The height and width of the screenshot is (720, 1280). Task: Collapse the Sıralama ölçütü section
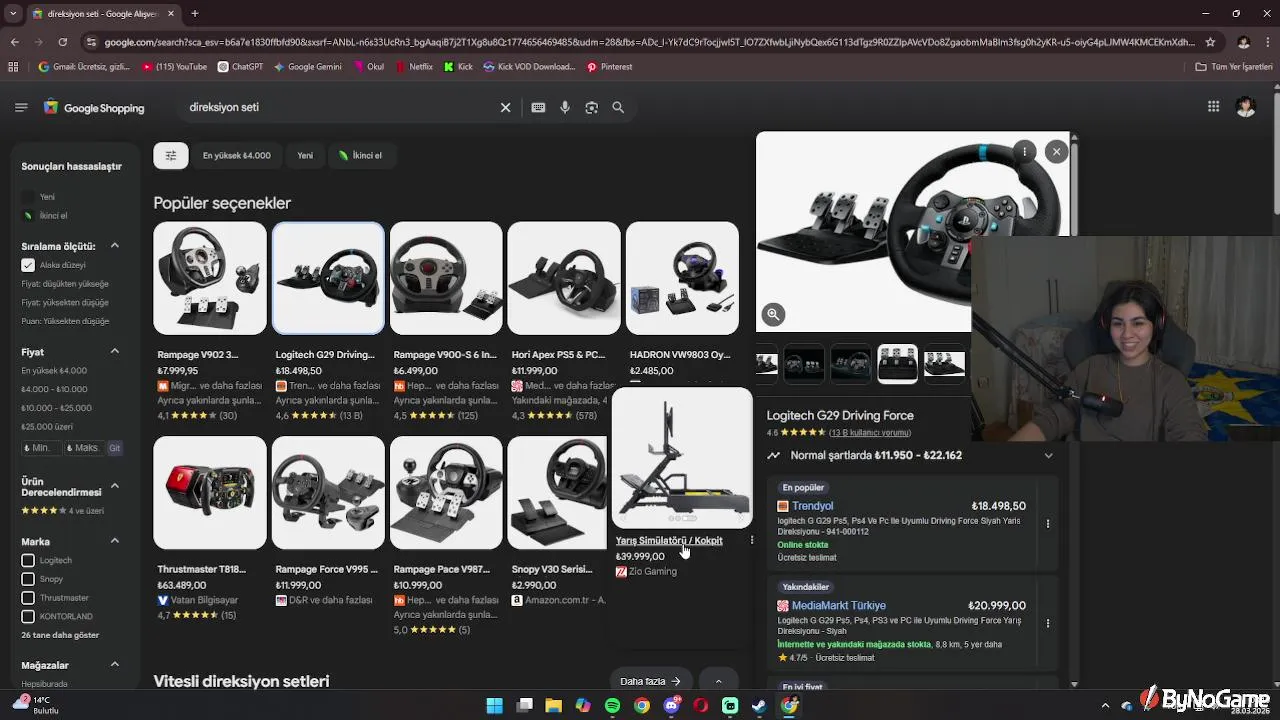click(114, 246)
